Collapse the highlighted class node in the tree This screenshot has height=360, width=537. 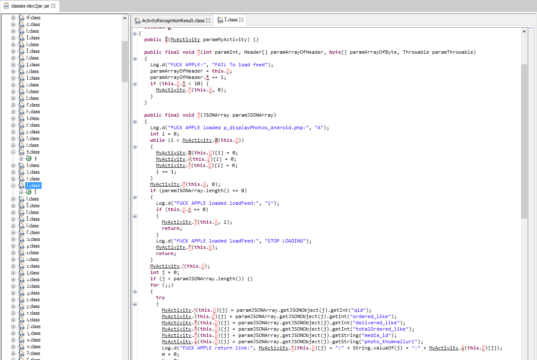click(13, 186)
